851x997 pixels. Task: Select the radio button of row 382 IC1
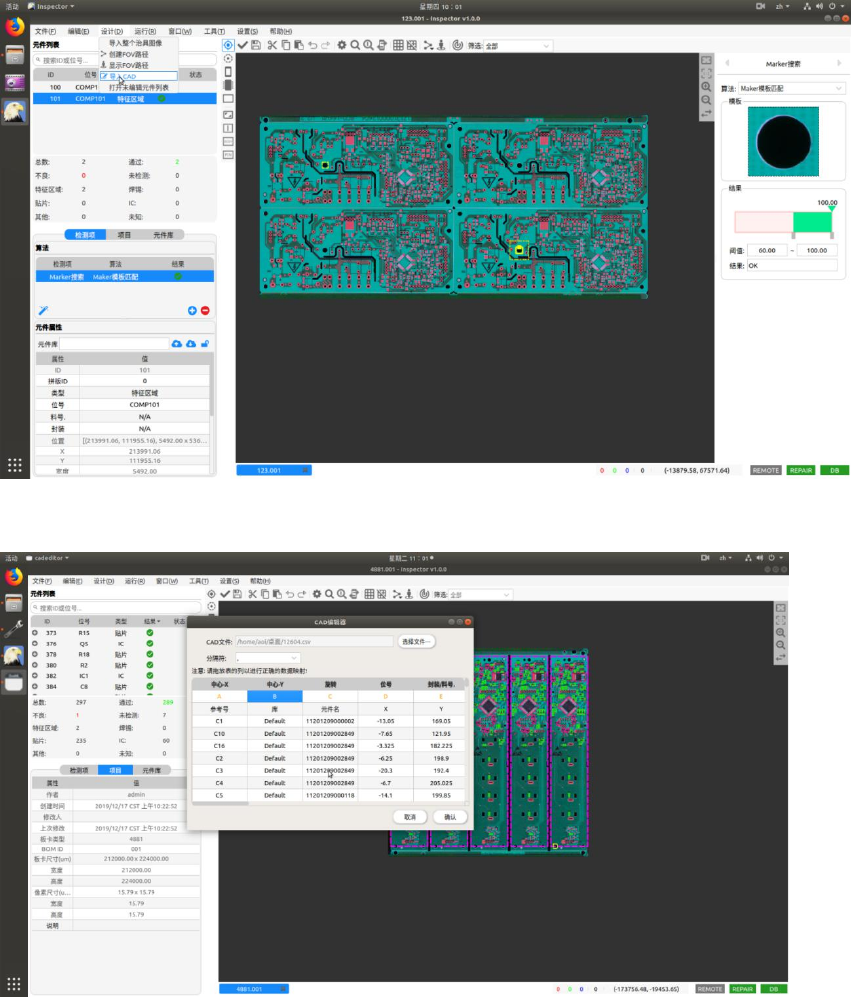(x=35, y=676)
